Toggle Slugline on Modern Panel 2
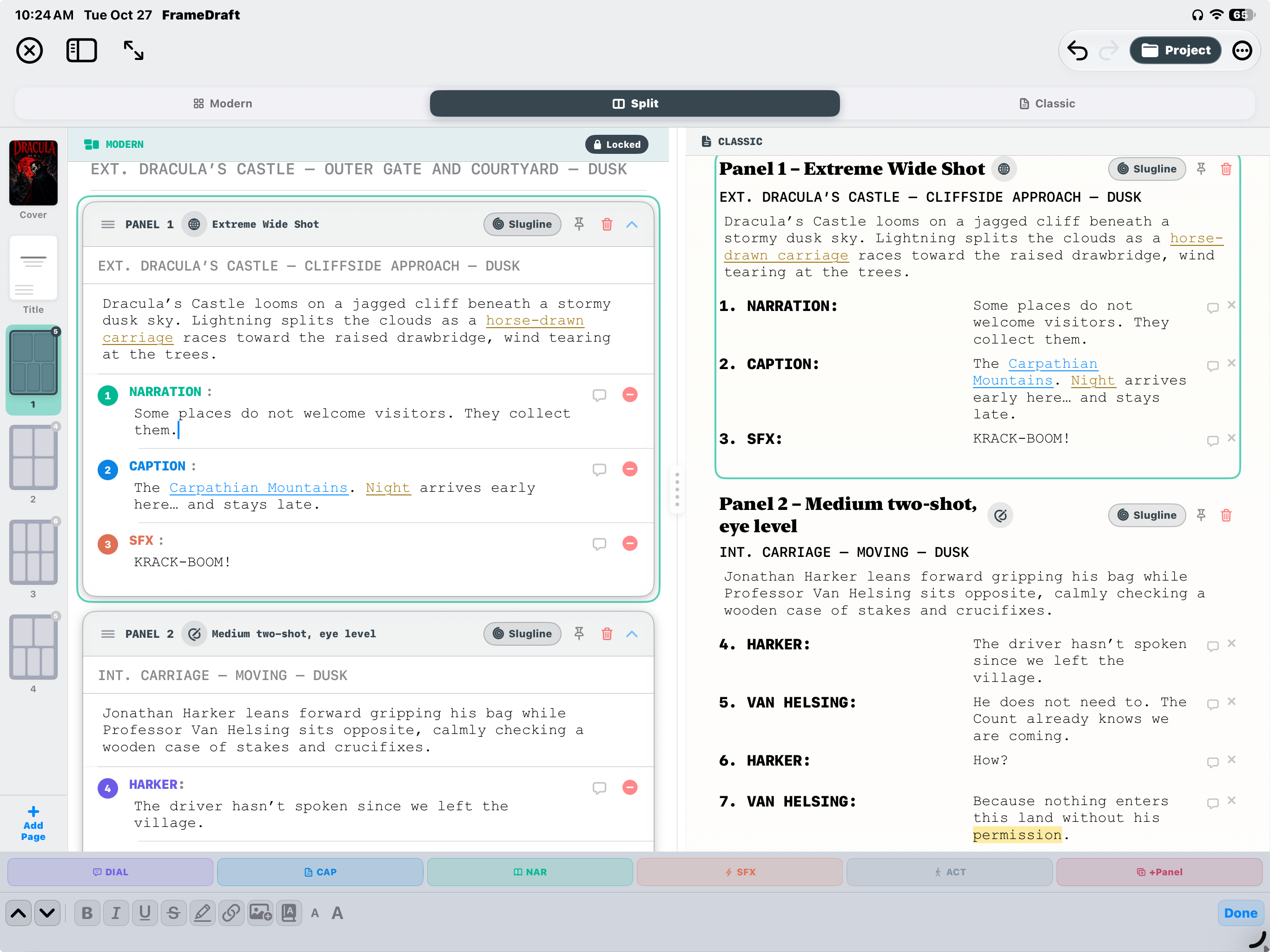This screenshot has width=1270, height=952. (522, 634)
